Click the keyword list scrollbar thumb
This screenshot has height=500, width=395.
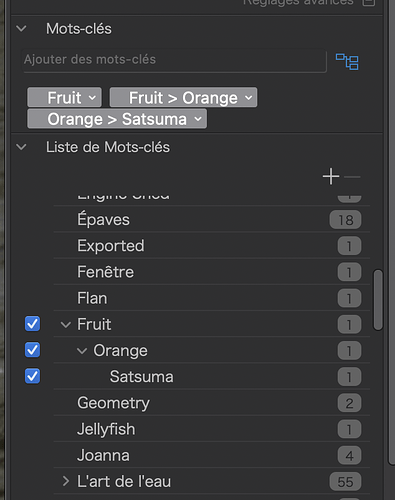pos(378,300)
